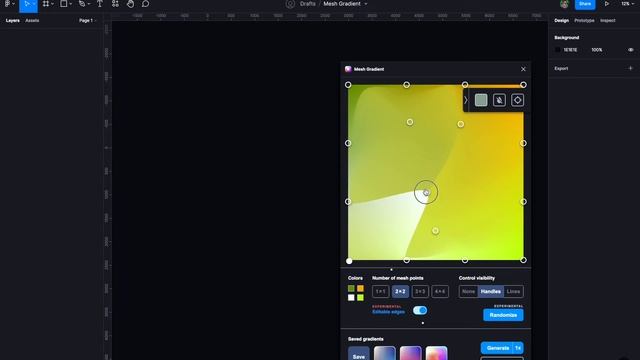This screenshot has width=640, height=360.
Task: Open the Generate 1x scale option
Action: (x=518, y=348)
